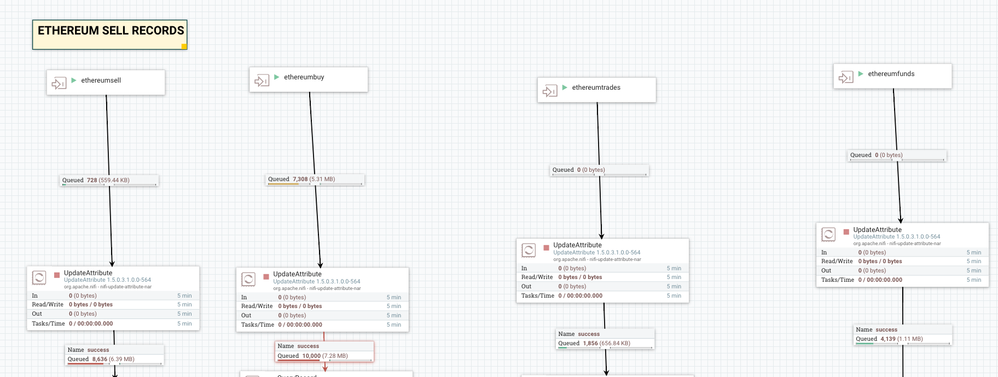Click UpdateAttribute processor icon below ethereumfunds

click(x=829, y=234)
